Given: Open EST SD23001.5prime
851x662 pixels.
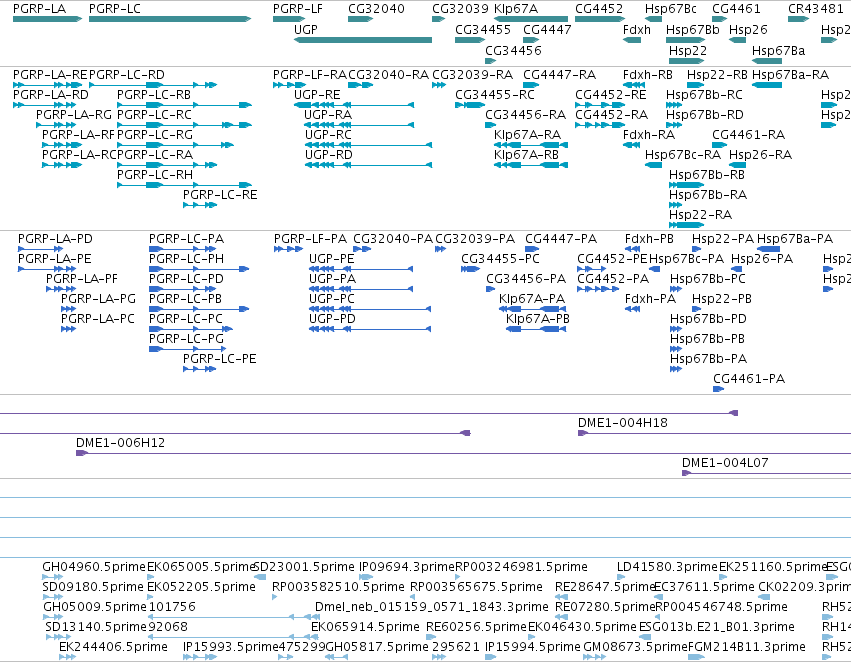Looking at the screenshot, I should click(259, 577).
